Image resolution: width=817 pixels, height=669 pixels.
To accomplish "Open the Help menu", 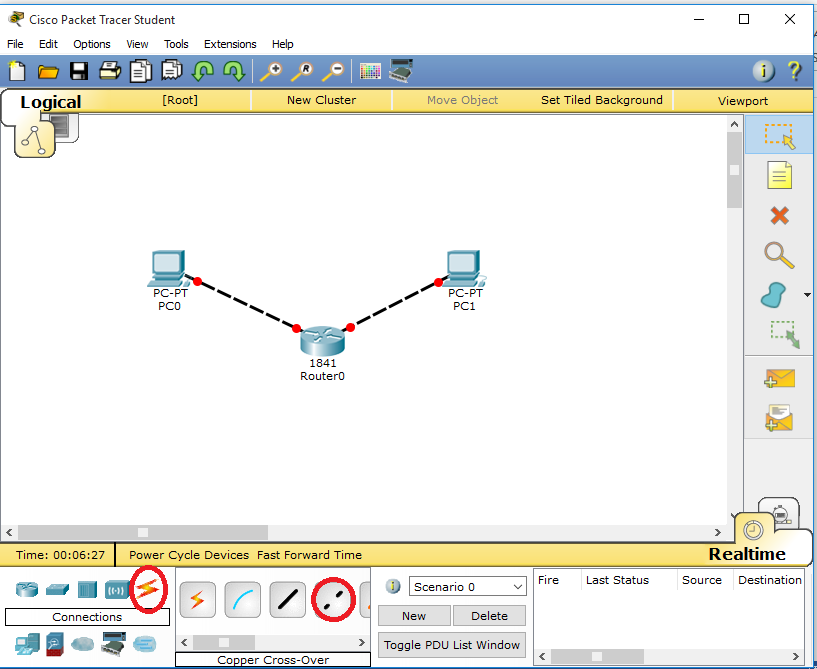I will pyautogui.click(x=282, y=44).
